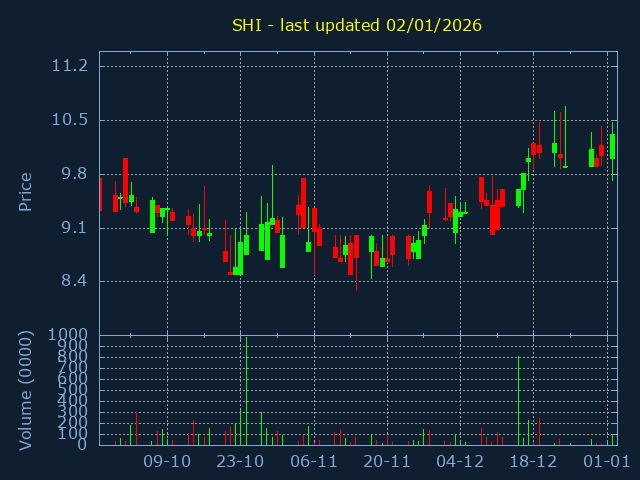The width and height of the screenshot is (640, 480).
Task: Select the 18-12 date label
Action: coord(534,462)
